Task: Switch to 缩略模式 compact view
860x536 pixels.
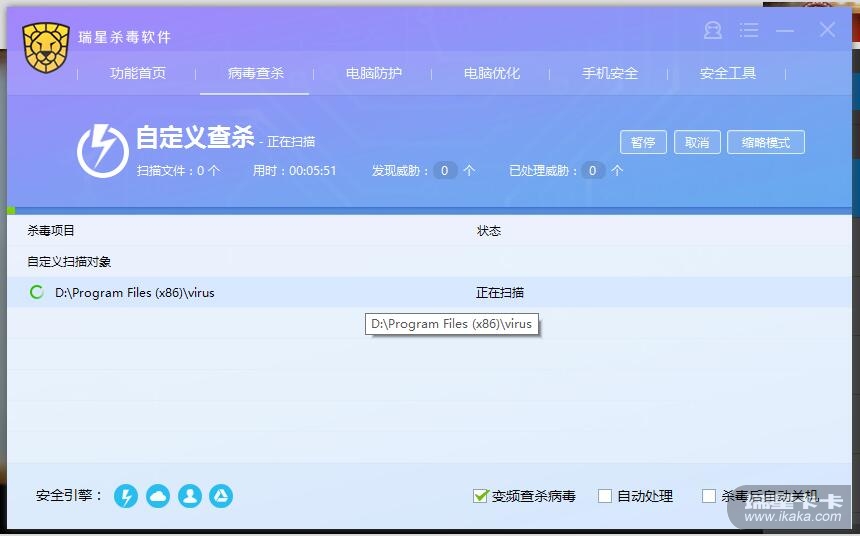Action: 766,142
